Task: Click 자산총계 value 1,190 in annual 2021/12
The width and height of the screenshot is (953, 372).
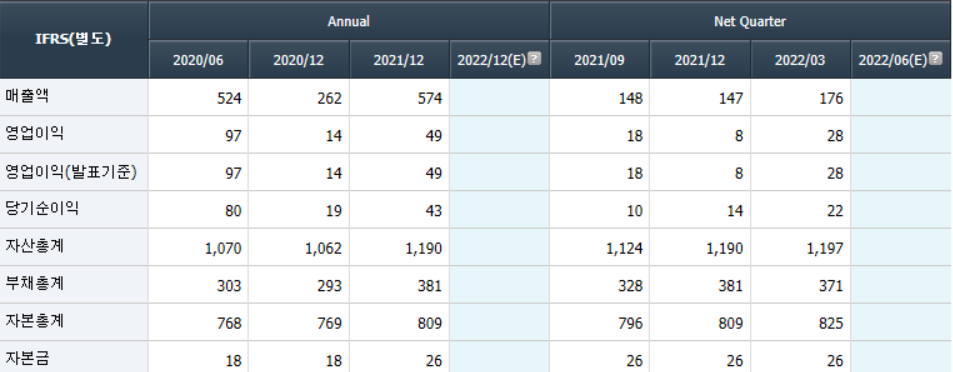Action: tap(424, 248)
